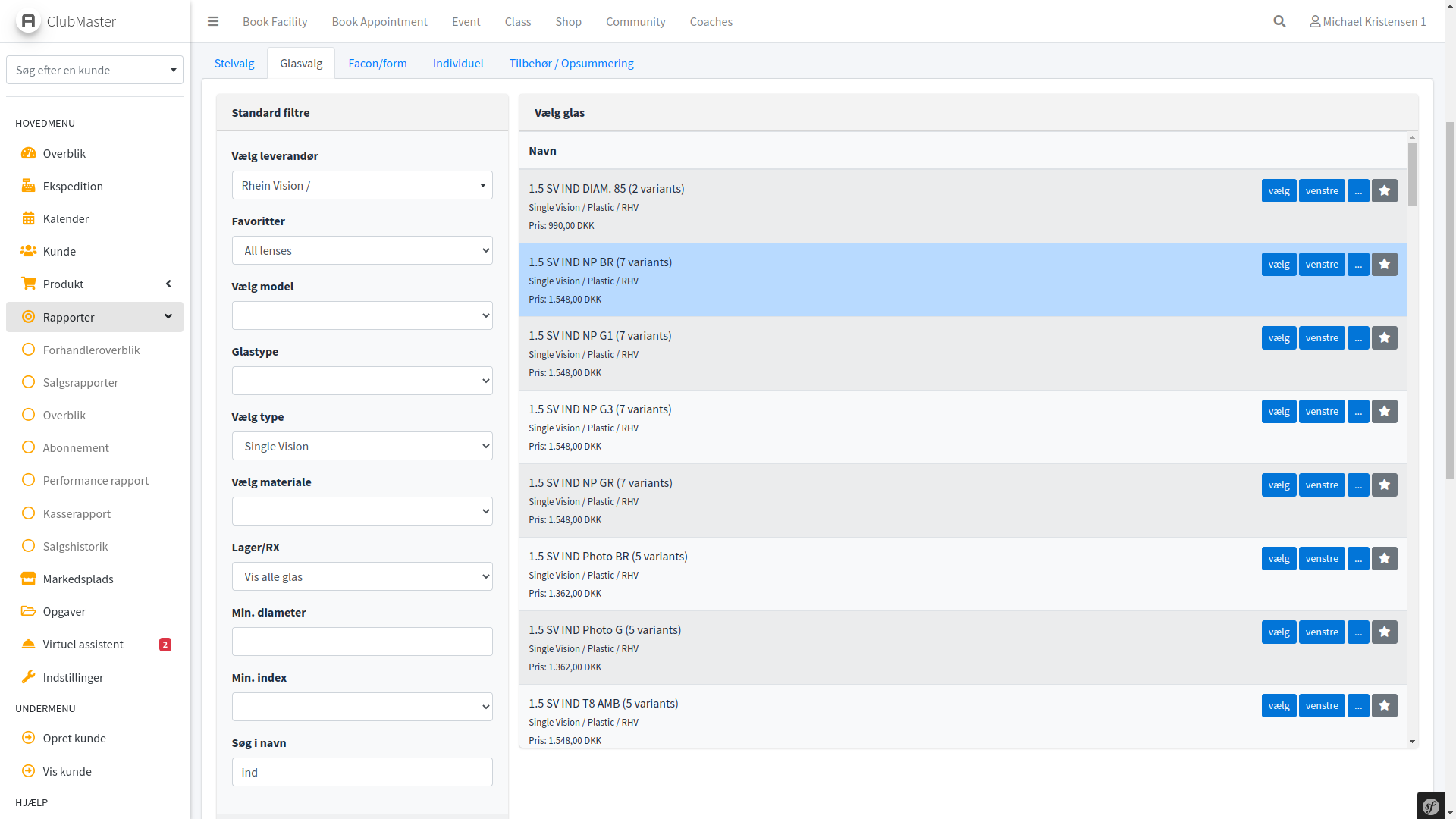Click vælg for 1.5 SV IND NP BR

(1279, 264)
